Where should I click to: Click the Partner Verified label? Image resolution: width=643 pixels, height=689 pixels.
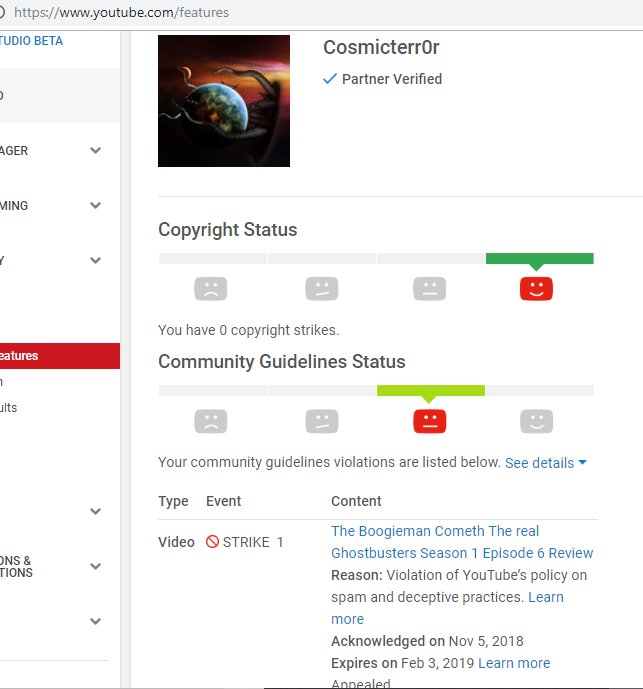point(392,79)
